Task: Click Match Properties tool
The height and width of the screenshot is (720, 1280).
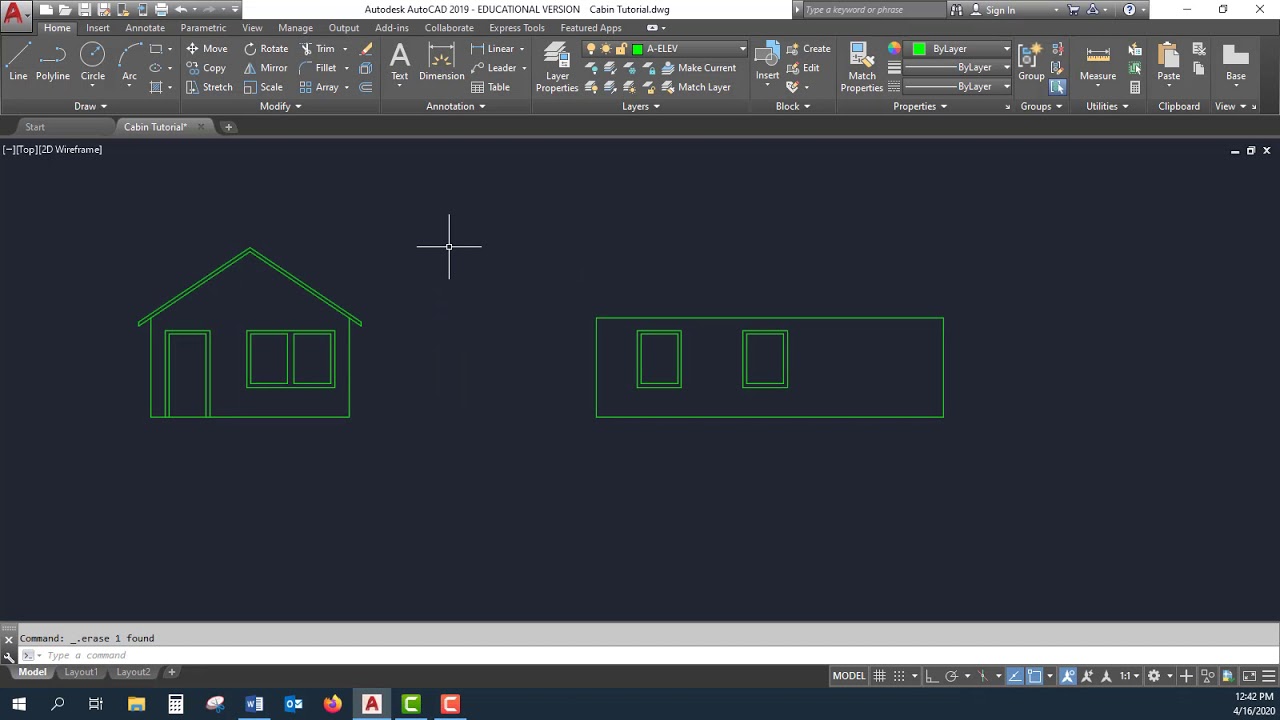Action: click(861, 68)
